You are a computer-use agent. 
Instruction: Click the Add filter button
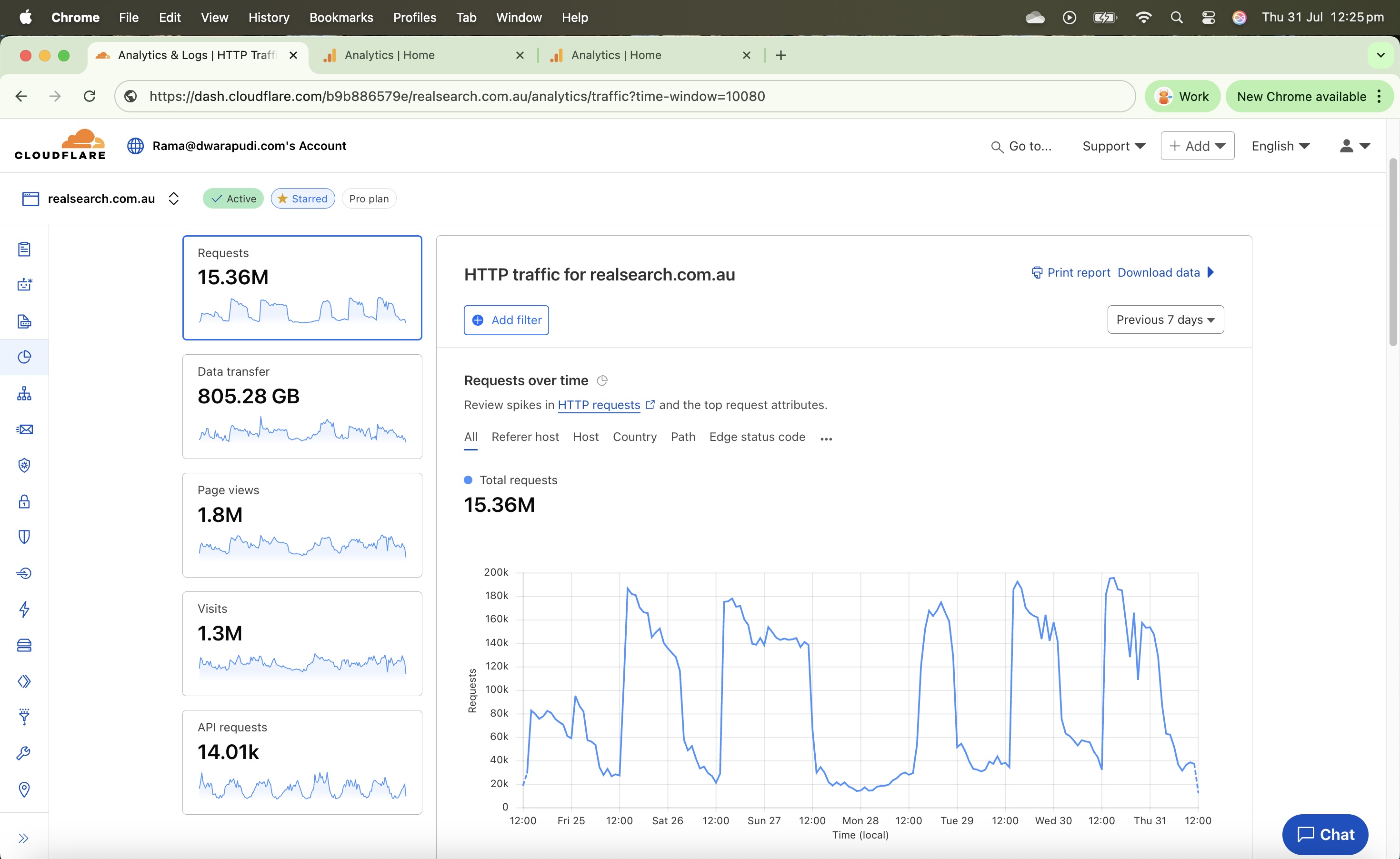[x=506, y=320]
